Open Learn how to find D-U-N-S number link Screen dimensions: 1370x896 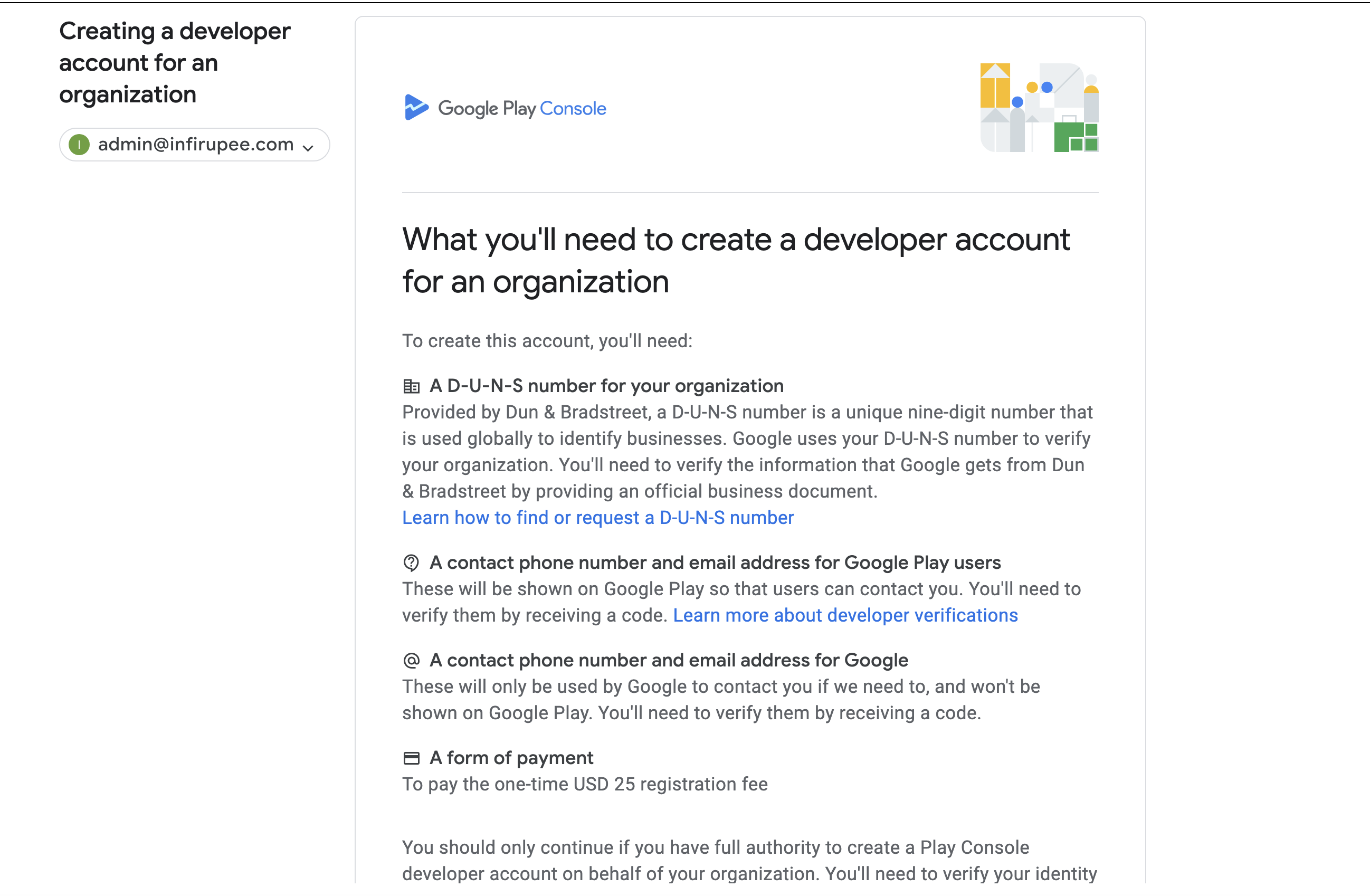click(597, 517)
